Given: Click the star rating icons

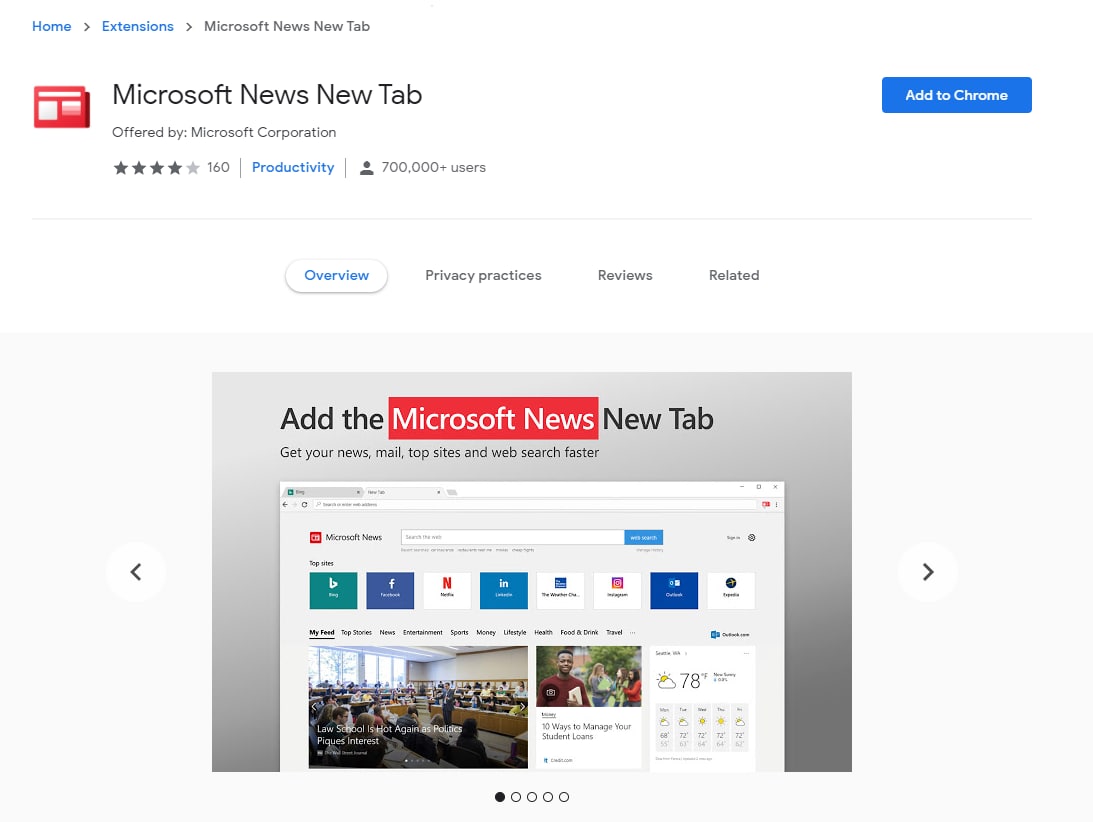Looking at the screenshot, I should coord(157,167).
